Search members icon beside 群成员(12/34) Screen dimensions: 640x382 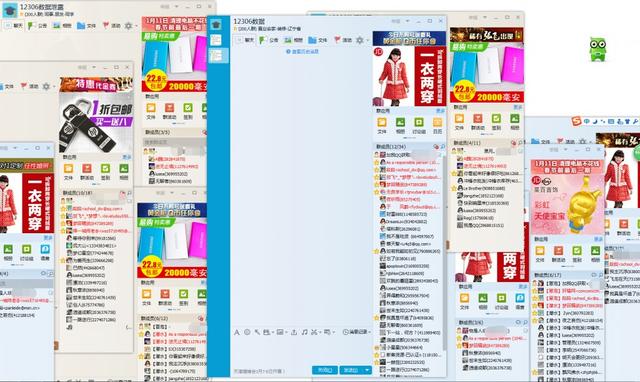click(442, 146)
